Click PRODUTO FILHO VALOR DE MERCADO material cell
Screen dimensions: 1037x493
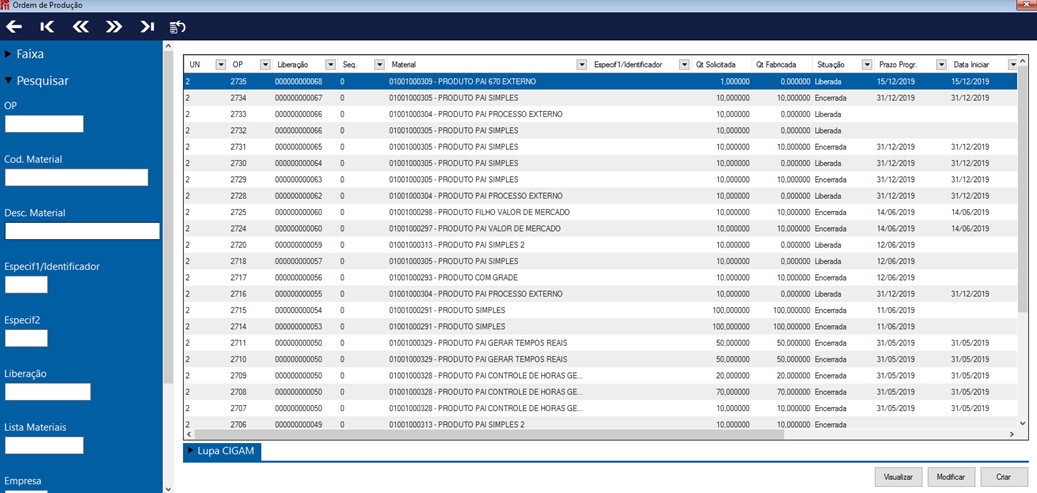[x=479, y=212]
